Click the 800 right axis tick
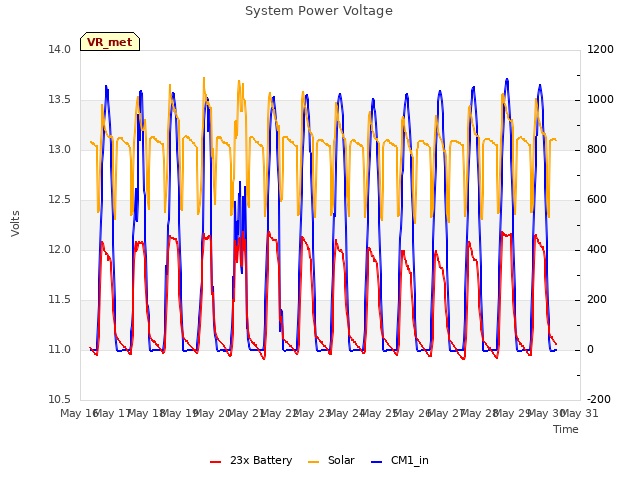 [x=597, y=149]
